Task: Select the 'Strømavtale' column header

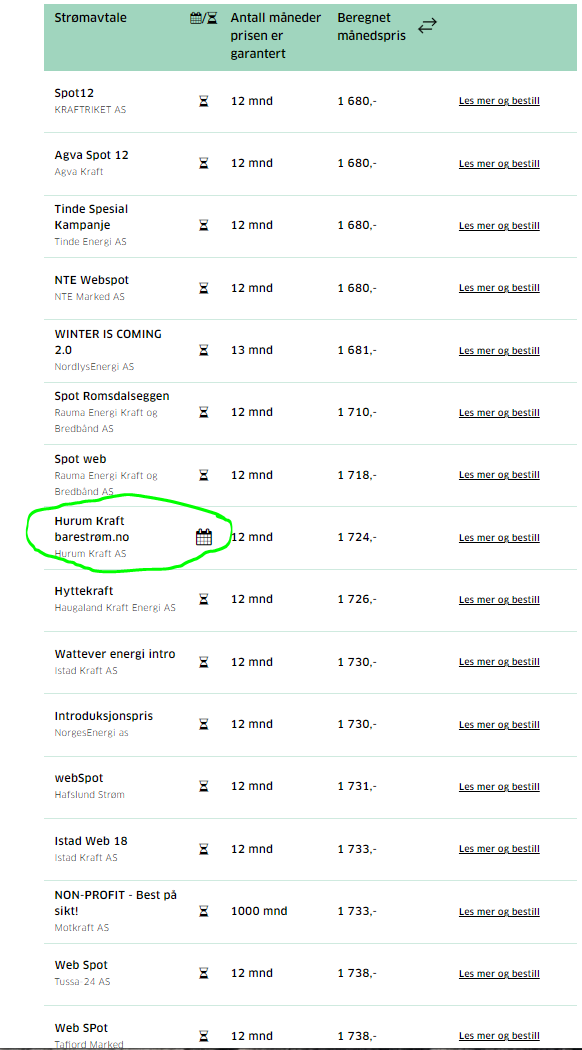Action: (90, 17)
